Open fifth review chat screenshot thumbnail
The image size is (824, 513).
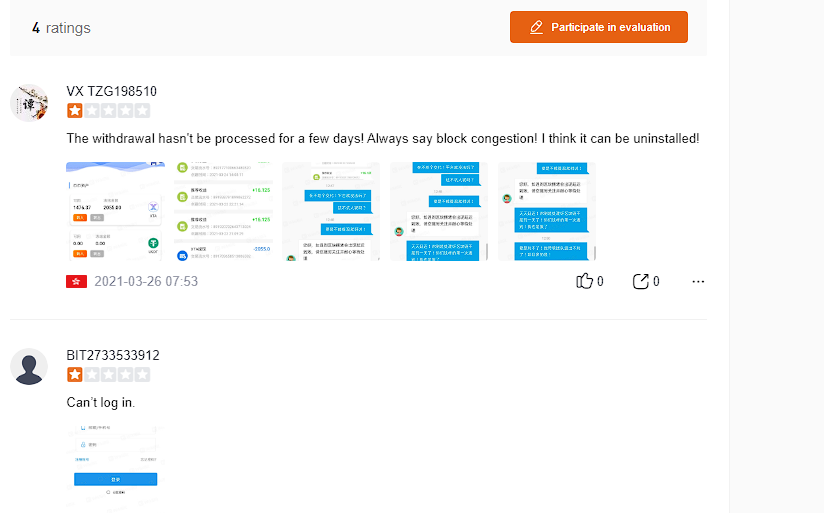pos(547,212)
